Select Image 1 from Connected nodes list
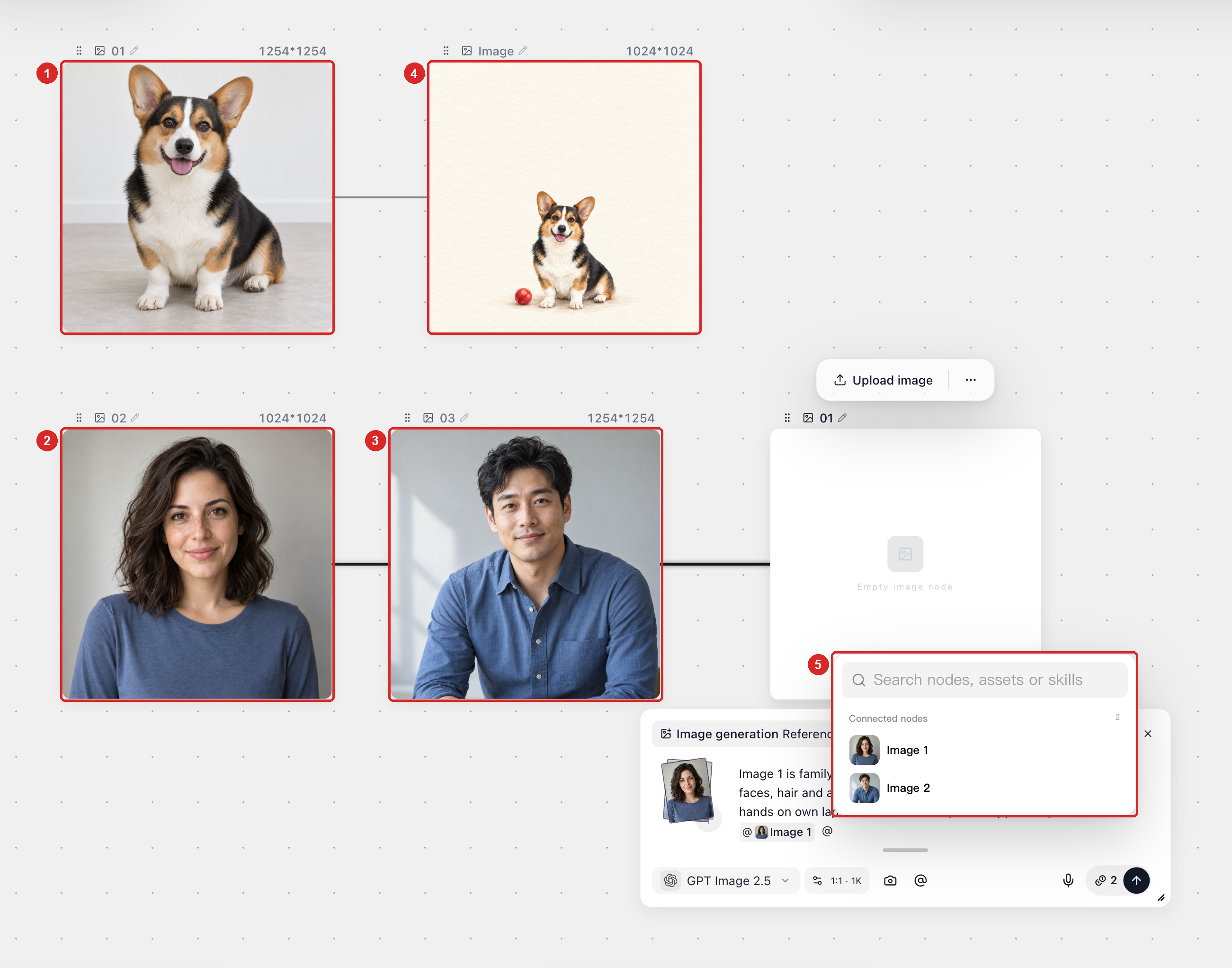 [984, 750]
